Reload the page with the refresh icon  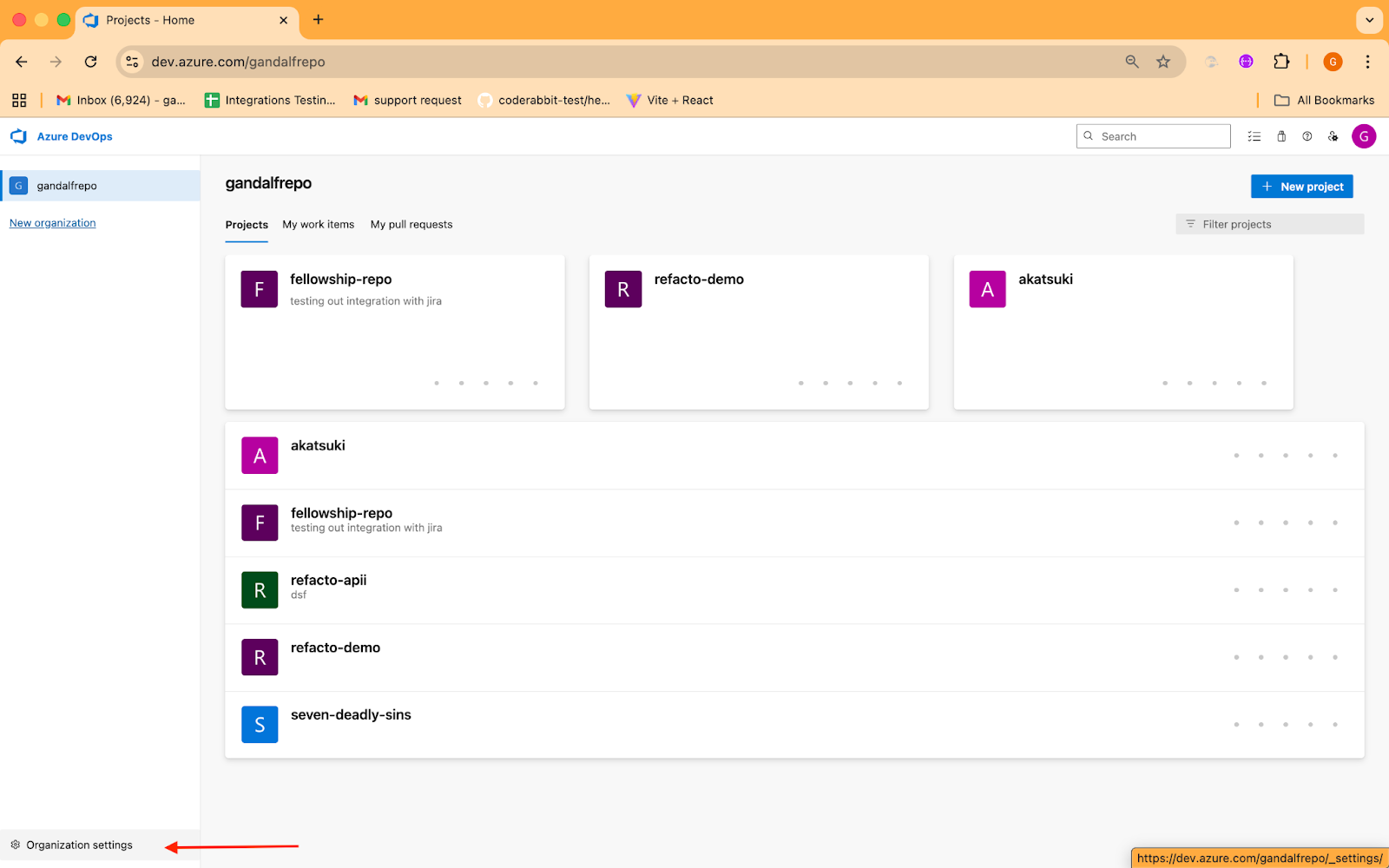click(91, 62)
